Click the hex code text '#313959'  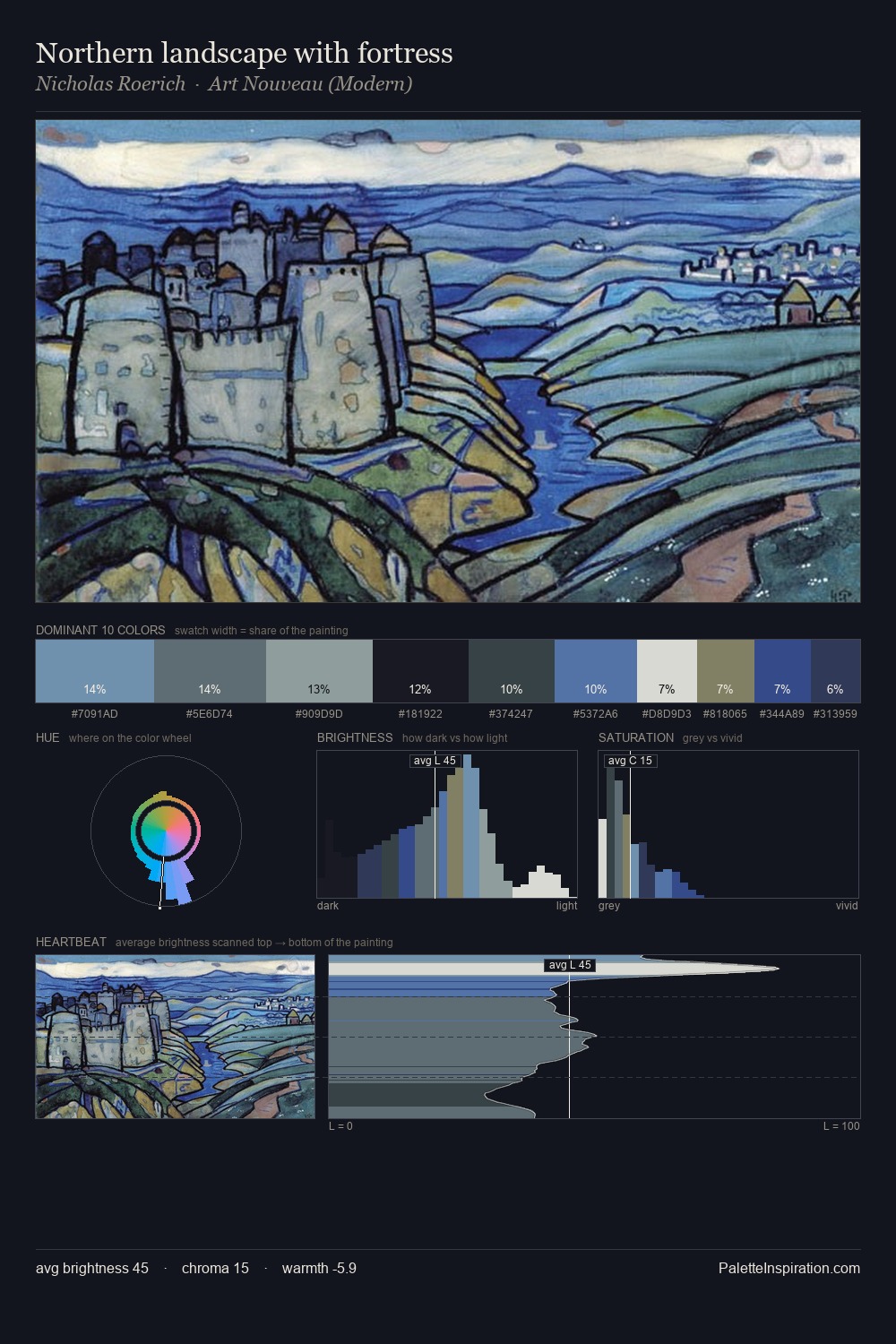point(835,714)
